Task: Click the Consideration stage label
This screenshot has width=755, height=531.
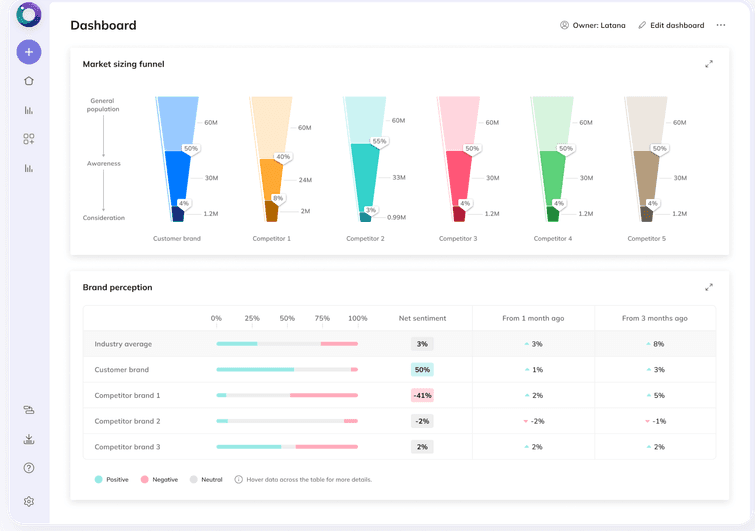Action: click(x=104, y=218)
